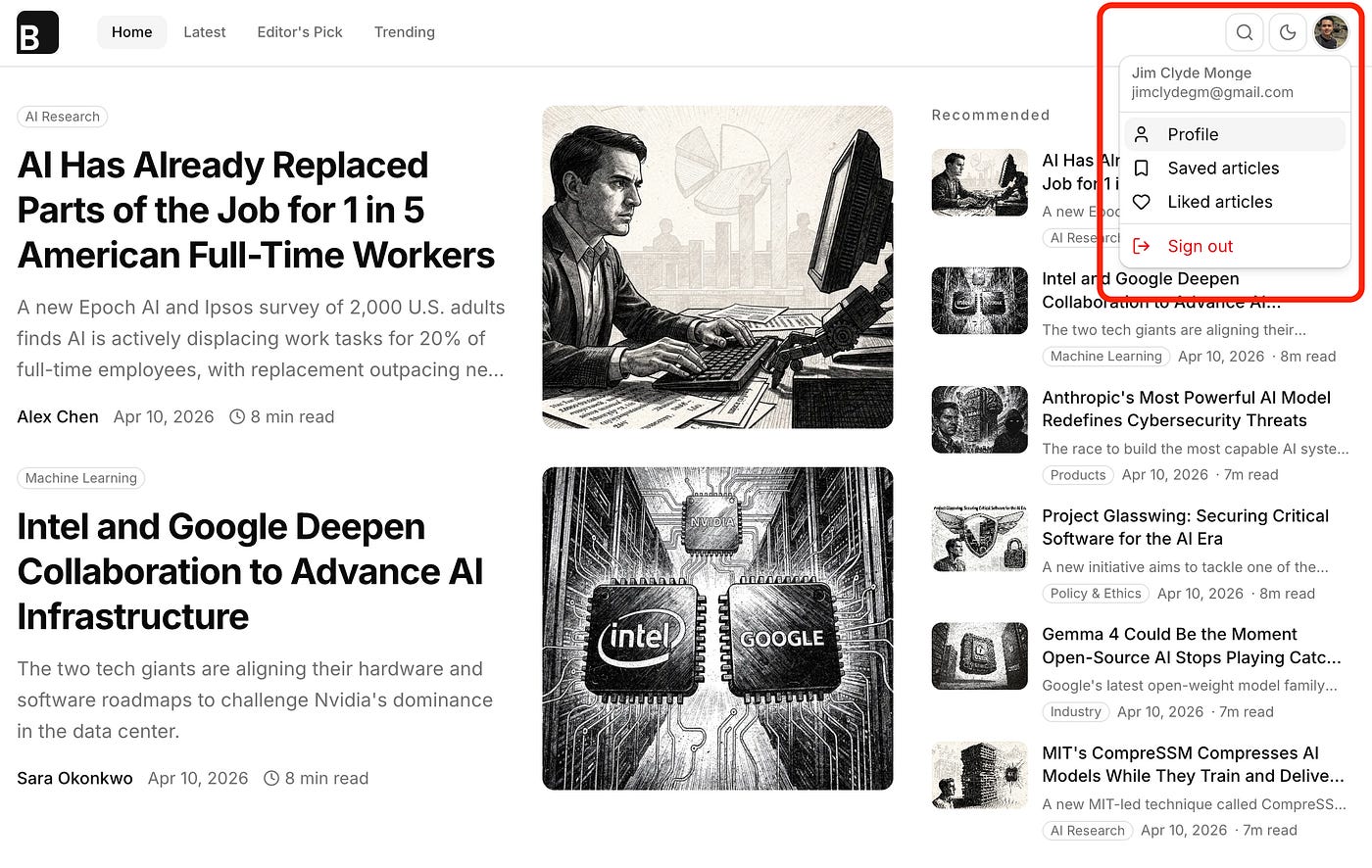Toggle dark mode moon icon
The width and height of the screenshot is (1372, 868).
point(1288,32)
